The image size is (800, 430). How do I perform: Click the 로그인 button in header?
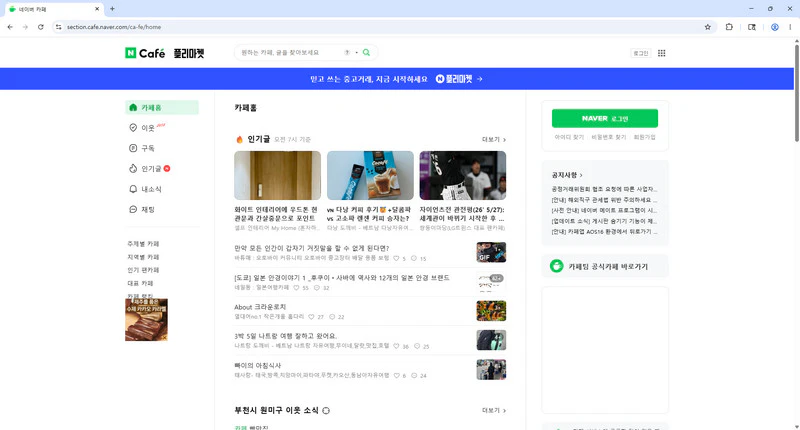641,53
